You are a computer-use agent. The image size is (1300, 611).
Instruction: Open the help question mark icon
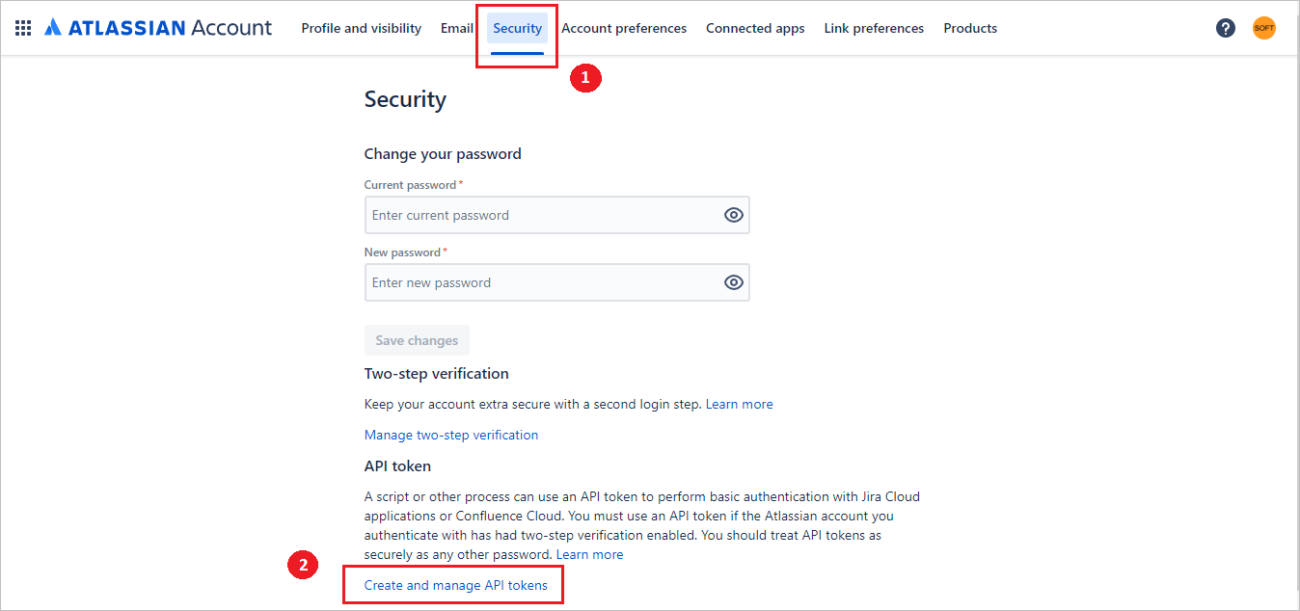[1225, 28]
